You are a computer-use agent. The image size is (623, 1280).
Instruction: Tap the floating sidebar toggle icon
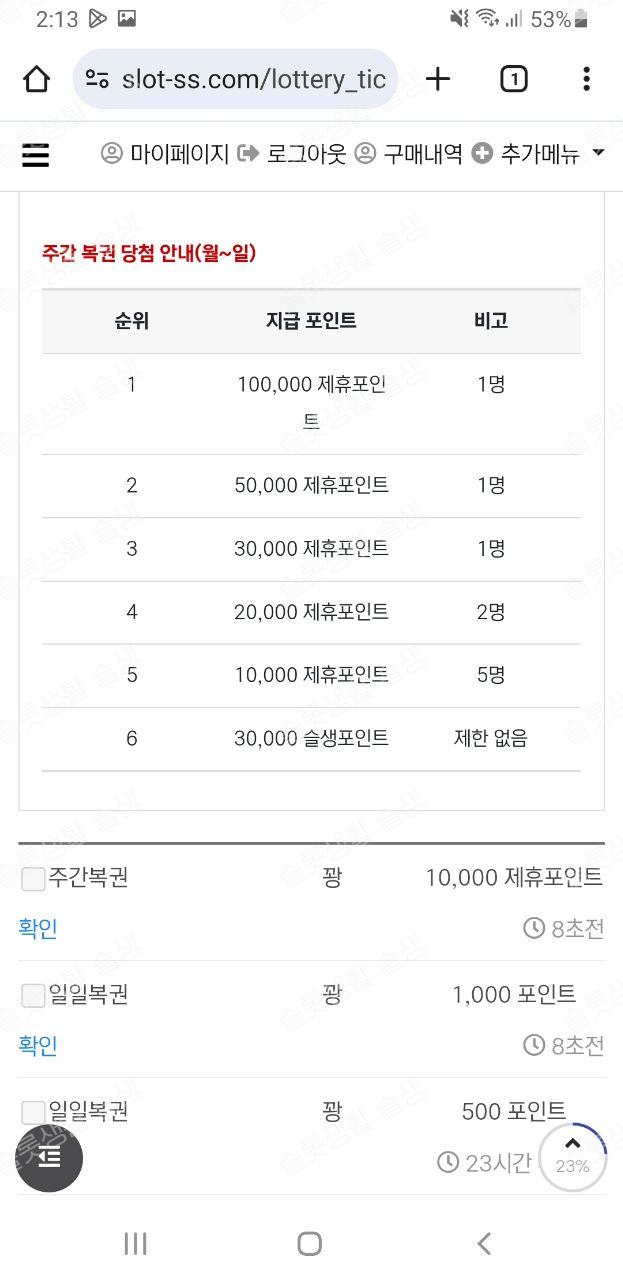point(49,1157)
